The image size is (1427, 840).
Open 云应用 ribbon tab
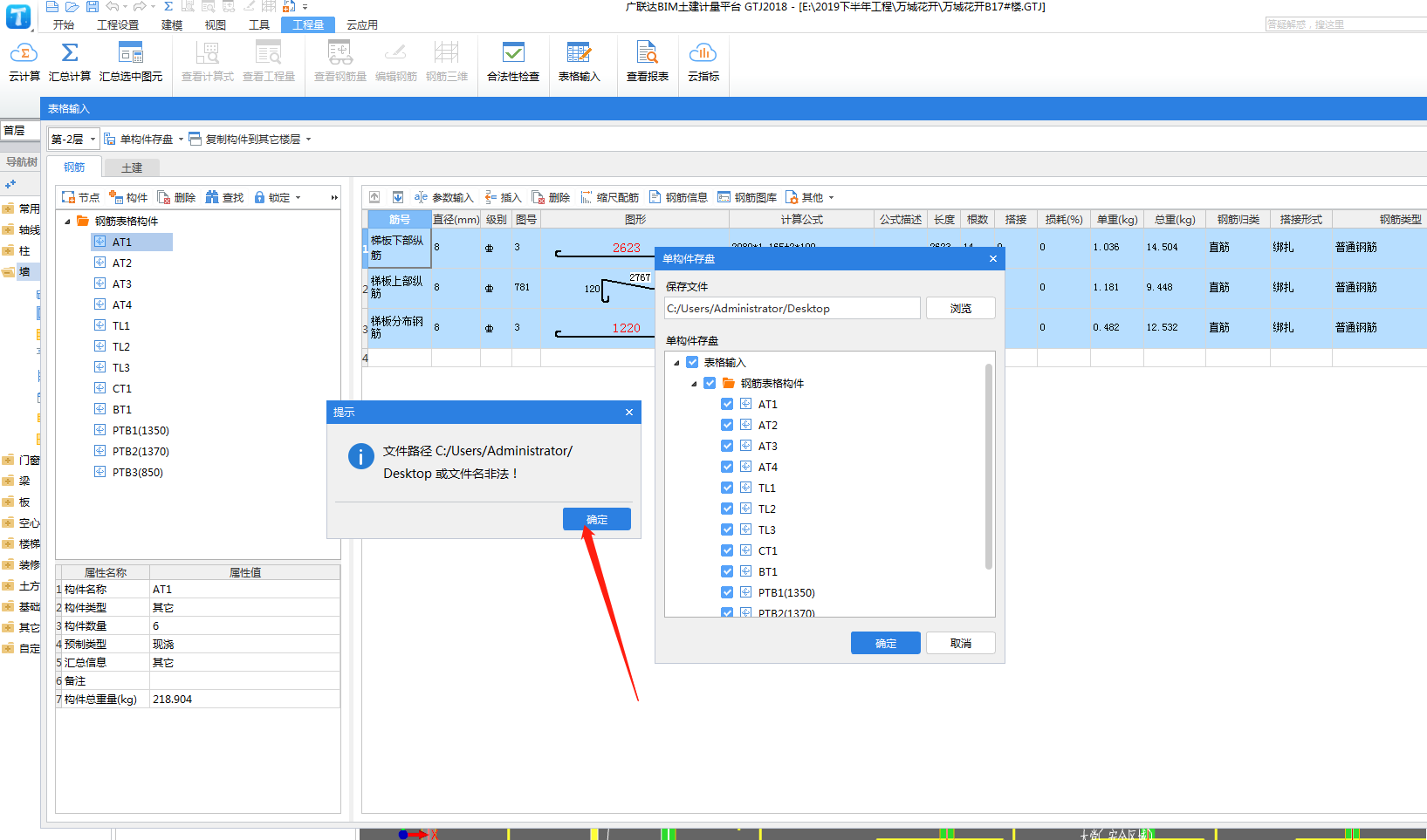[x=362, y=25]
